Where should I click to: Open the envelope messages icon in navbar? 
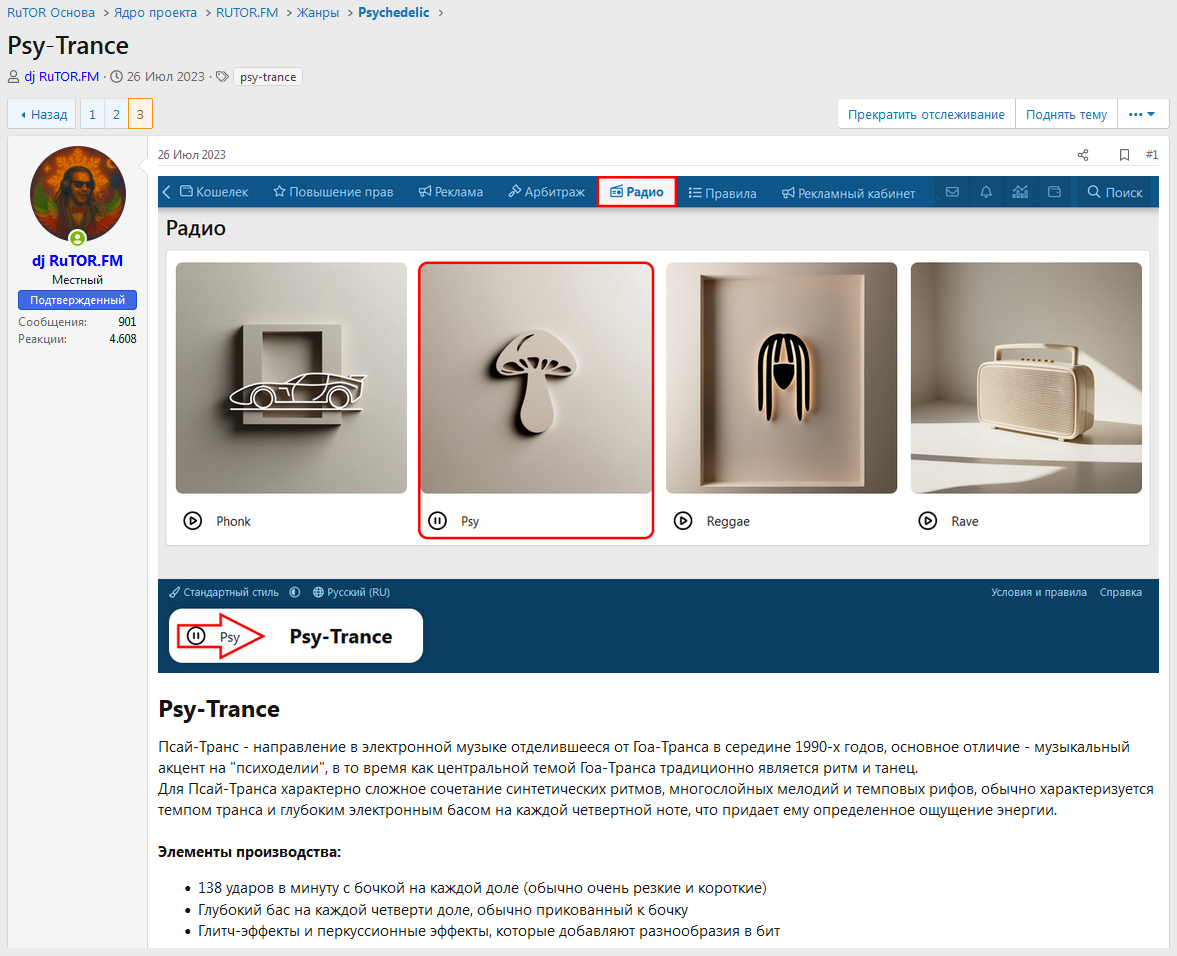click(x=952, y=192)
